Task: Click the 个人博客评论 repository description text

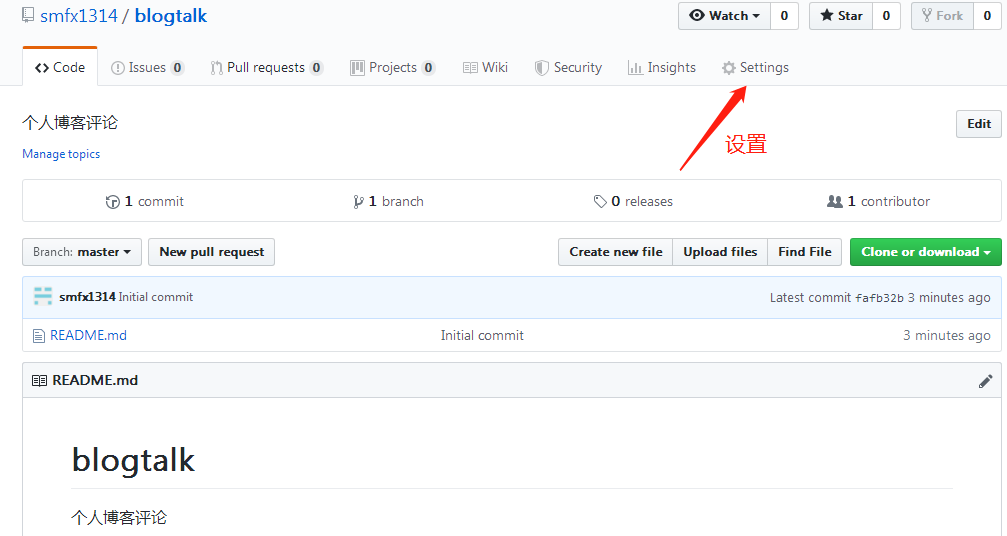Action: [x=70, y=123]
